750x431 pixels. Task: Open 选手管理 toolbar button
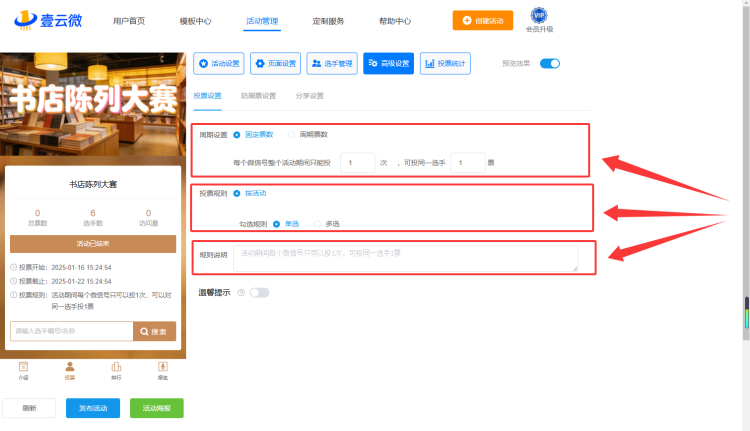tap(332, 63)
